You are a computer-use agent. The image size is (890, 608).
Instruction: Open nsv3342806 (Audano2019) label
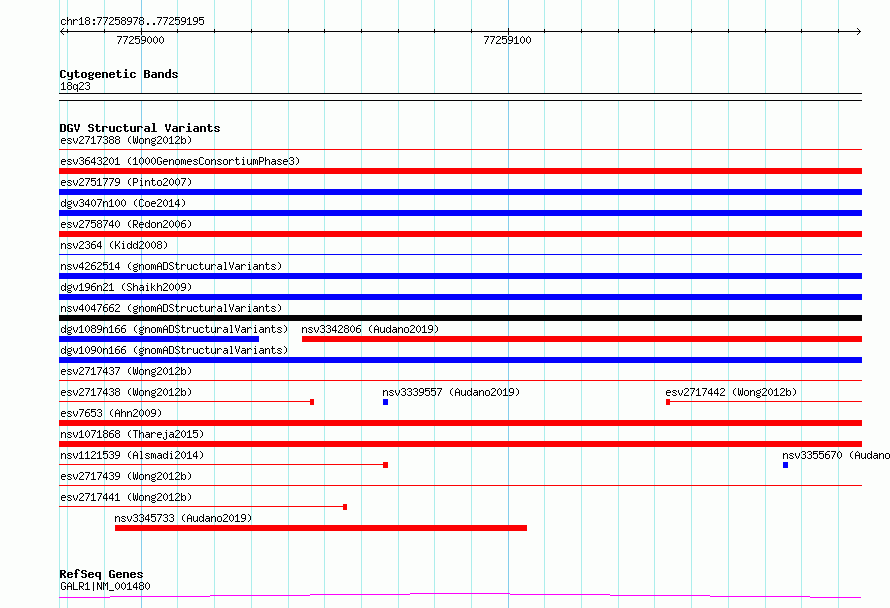click(370, 329)
